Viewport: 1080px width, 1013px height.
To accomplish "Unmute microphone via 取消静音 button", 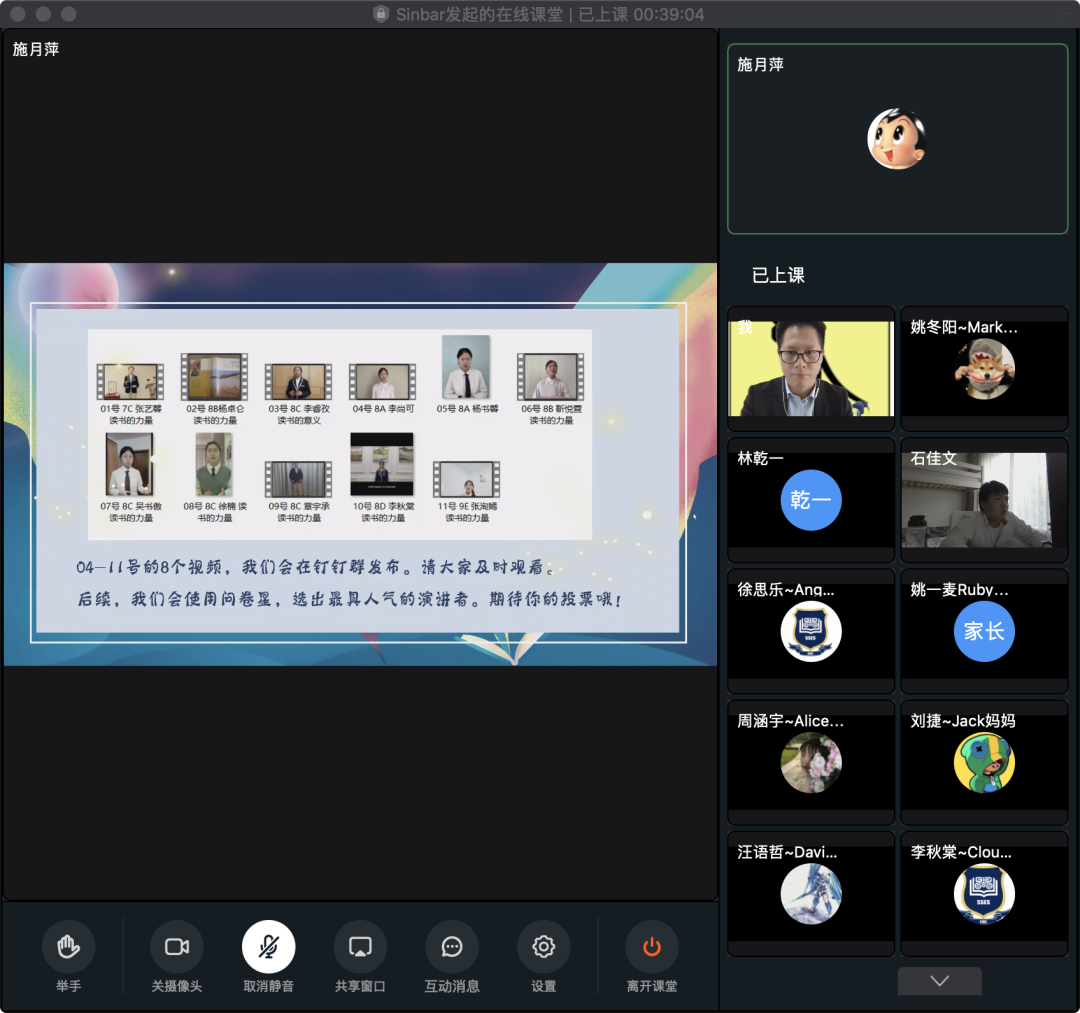I will point(268,946).
